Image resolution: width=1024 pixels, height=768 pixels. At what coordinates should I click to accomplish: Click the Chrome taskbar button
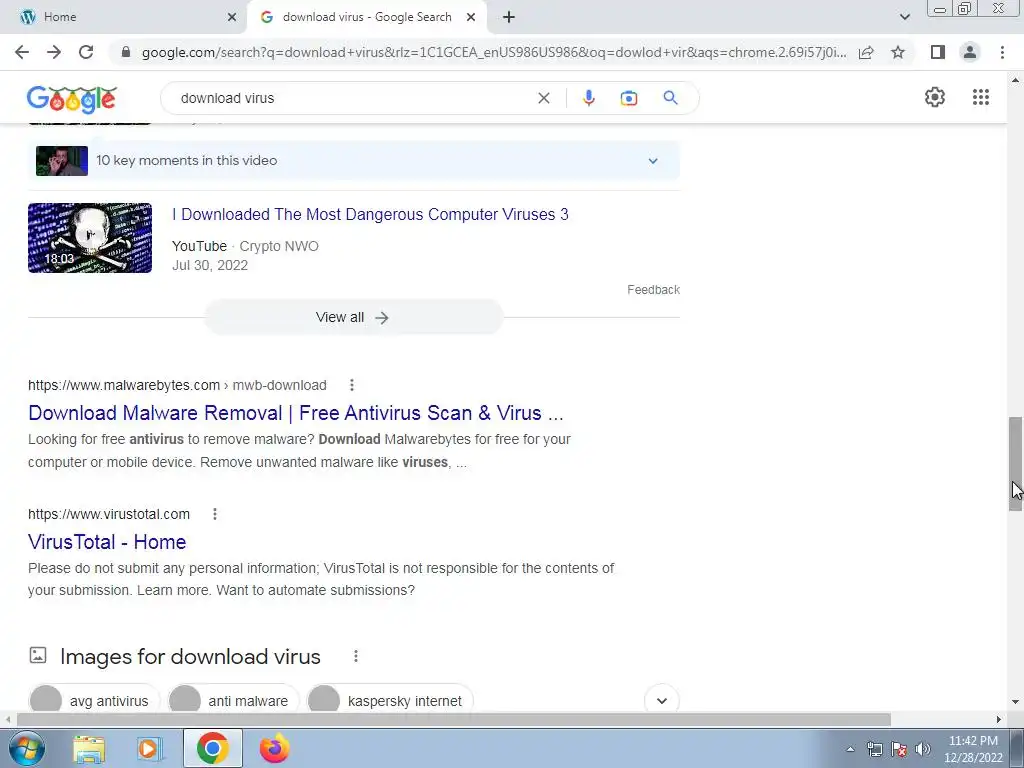[x=212, y=748]
